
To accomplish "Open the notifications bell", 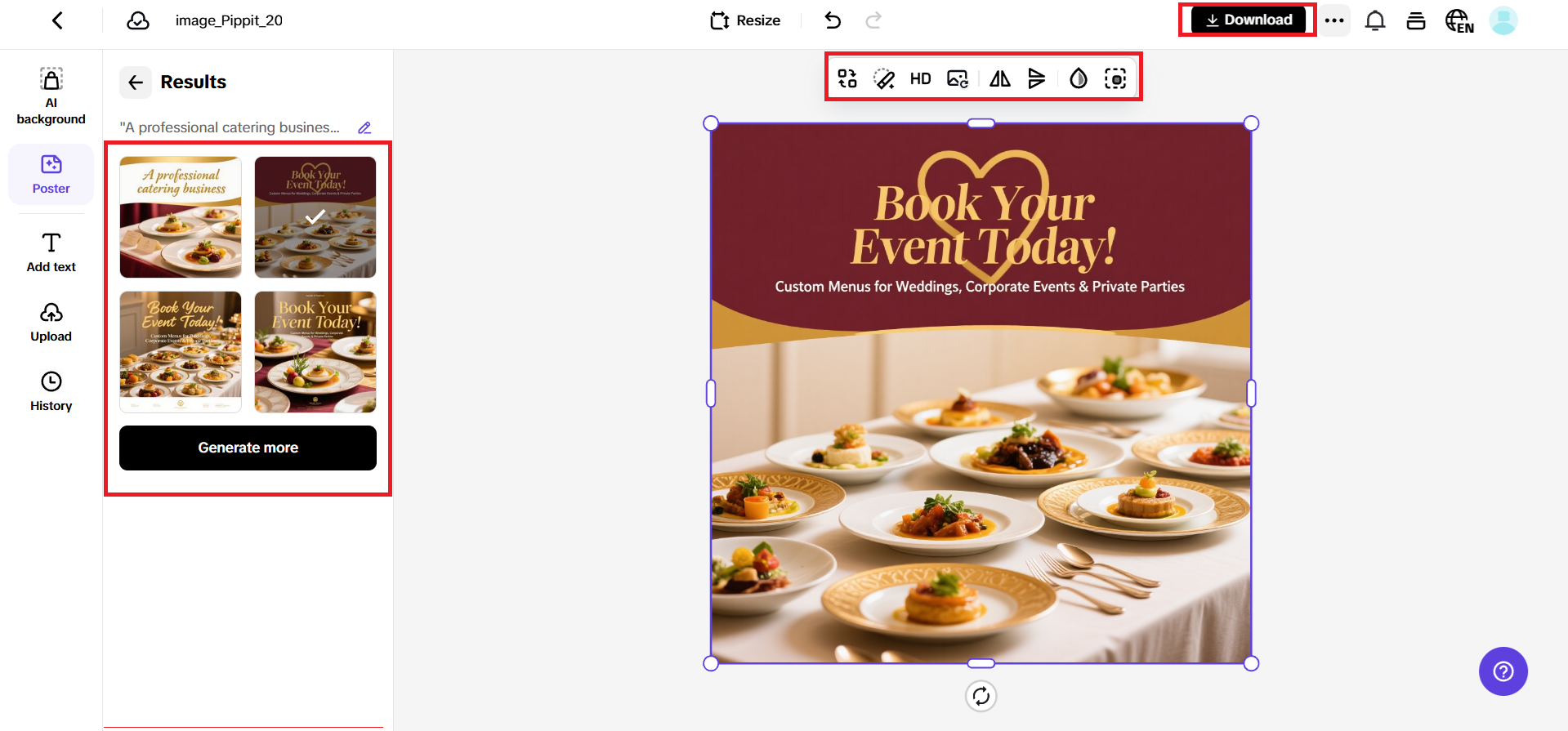I will (1375, 20).
